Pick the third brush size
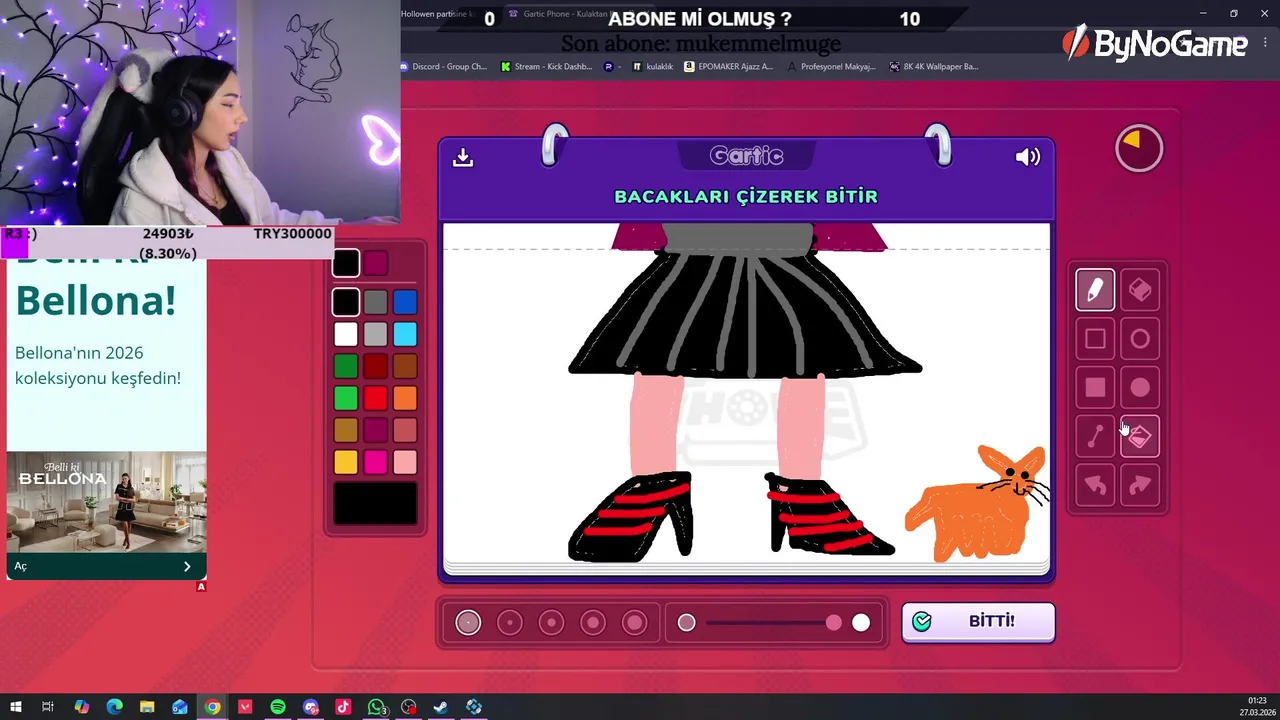Viewport: 1280px width, 720px height. coord(551,623)
